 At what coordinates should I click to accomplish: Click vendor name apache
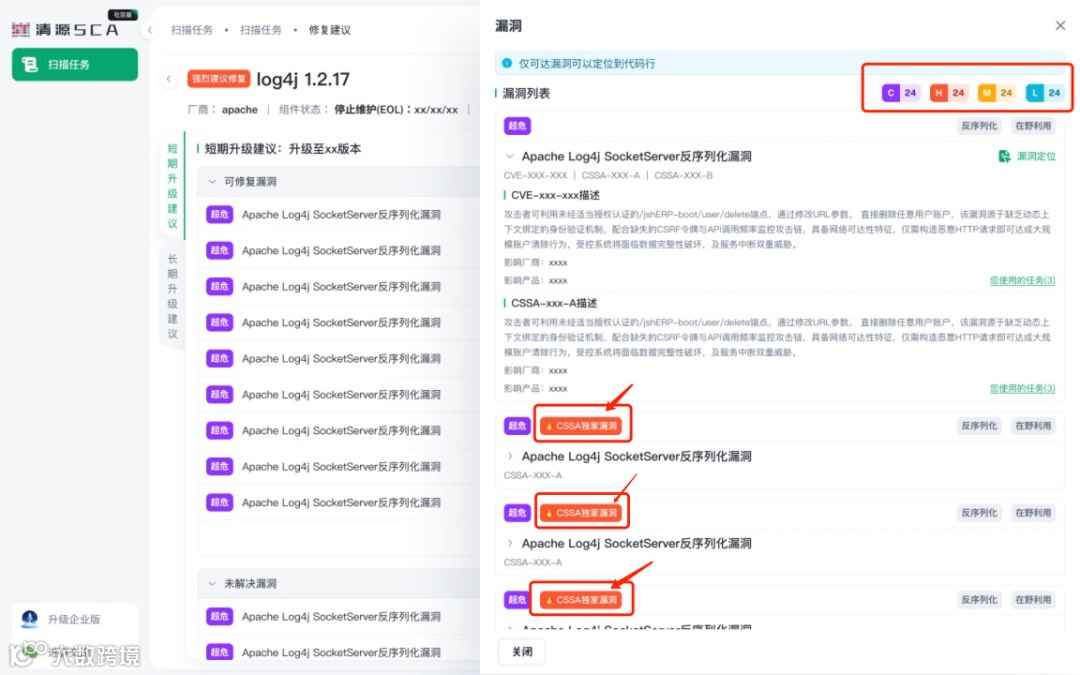tap(239, 110)
